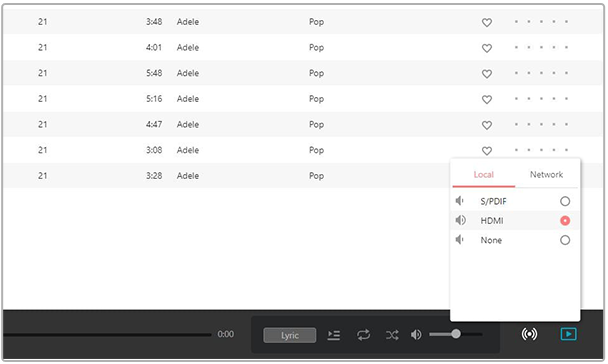The height and width of the screenshot is (364, 608).
Task: Seek on the playback progress bar
Action: click(107, 335)
